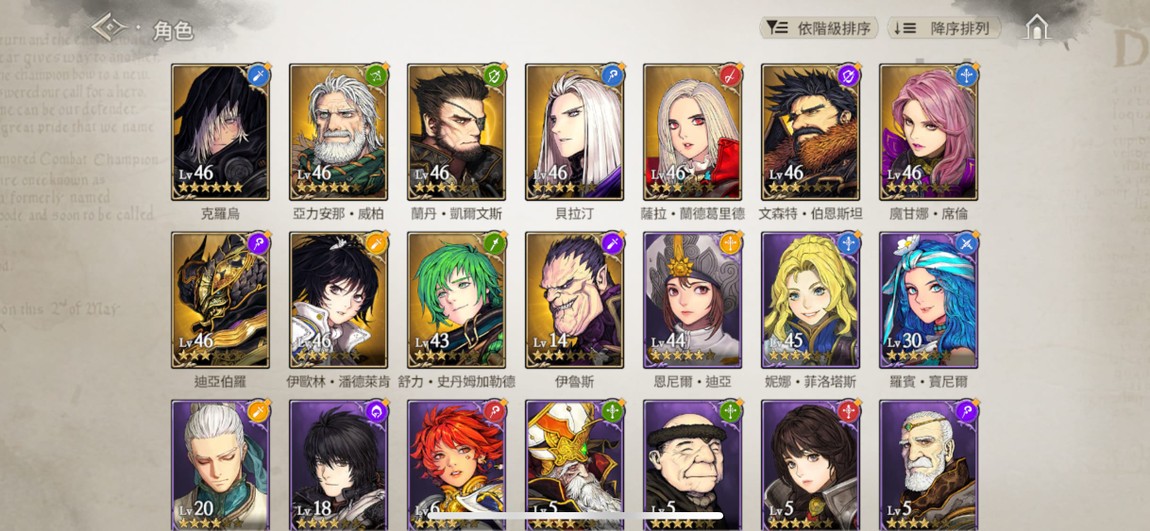The image size is (1150, 531).
Task: Open the 貝拉汀 character portrait
Action: 574,132
